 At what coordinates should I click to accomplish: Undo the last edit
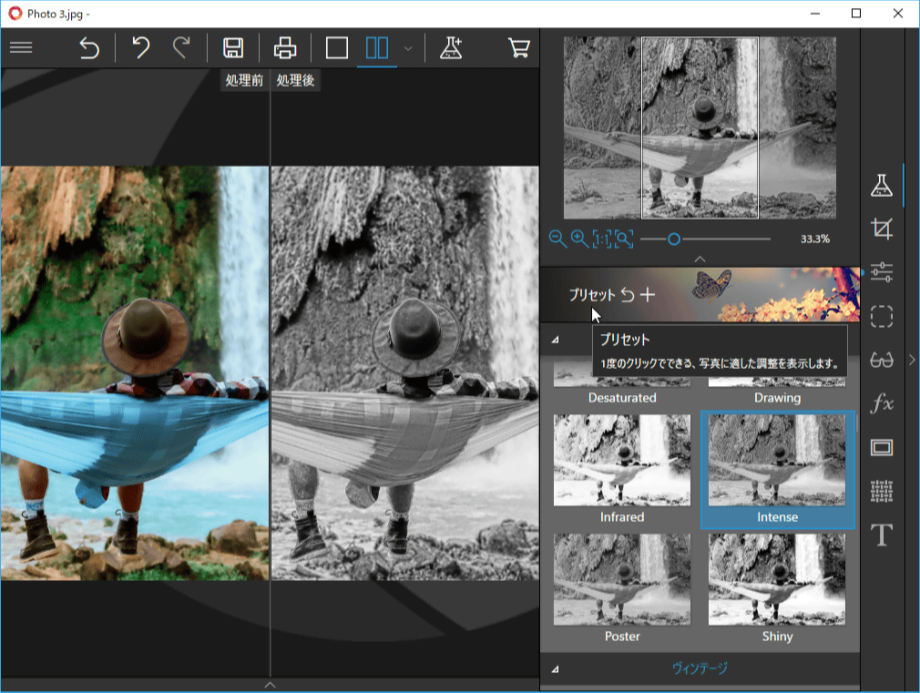[140, 48]
